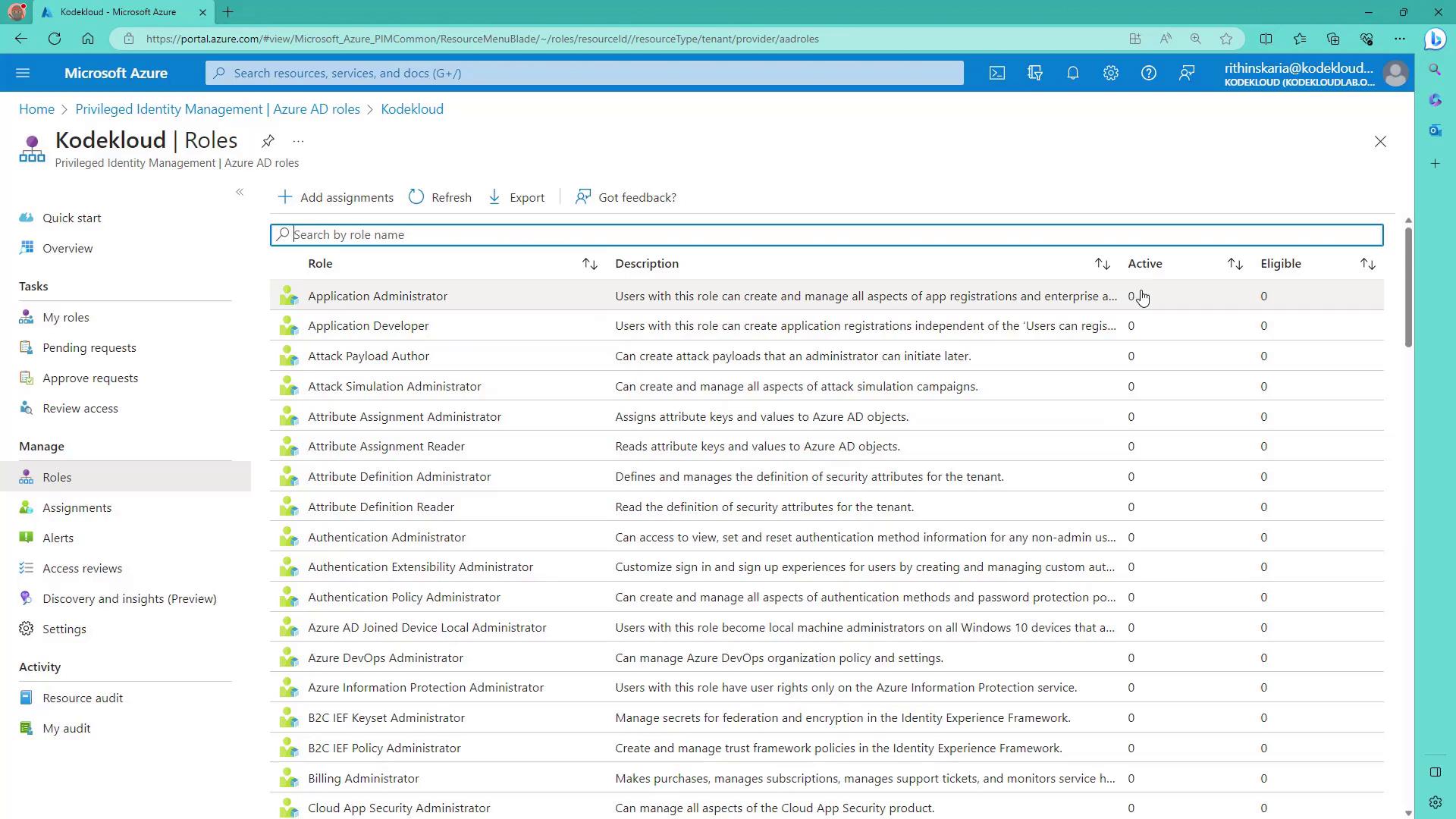Screen dimensions: 1456x819
Task: Click the vertical scrollbar of roles list
Action: (1408, 288)
